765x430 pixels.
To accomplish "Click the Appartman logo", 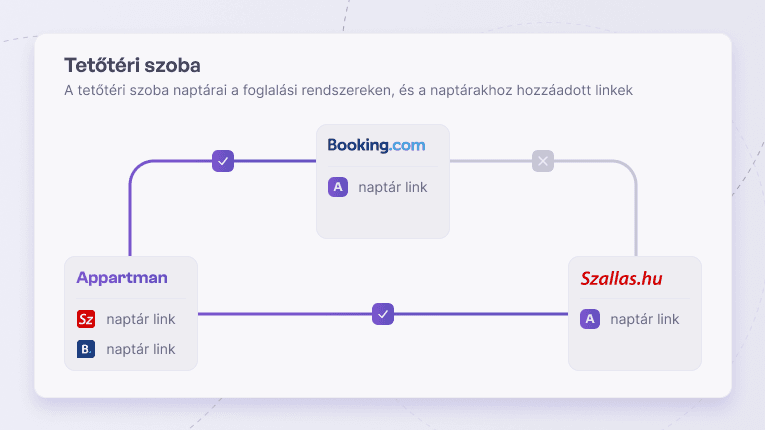I will click(122, 278).
